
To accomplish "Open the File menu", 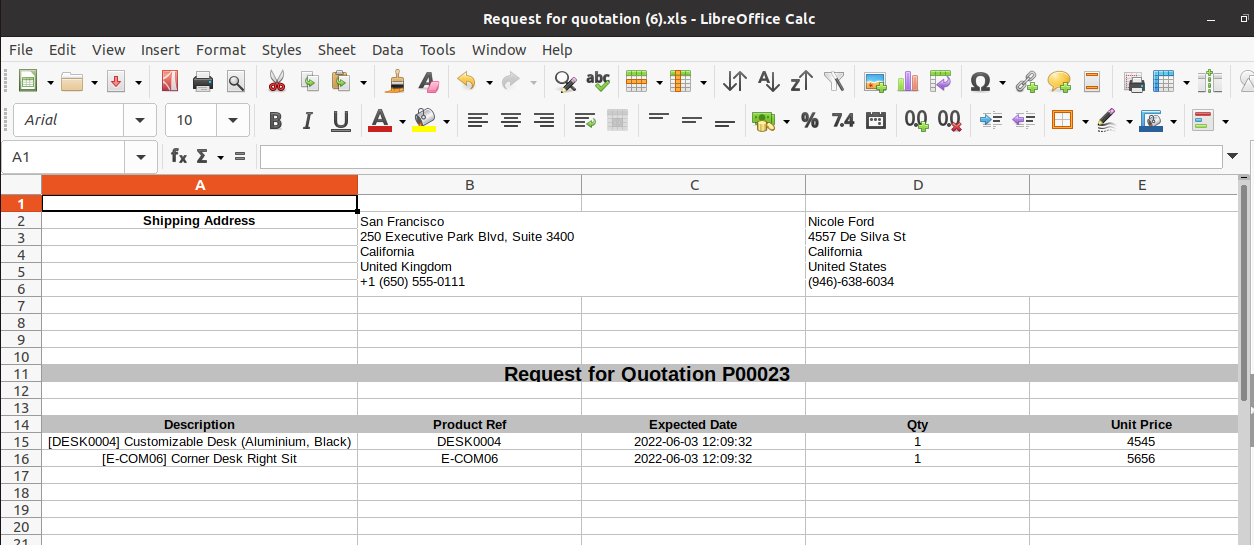I will (21, 49).
